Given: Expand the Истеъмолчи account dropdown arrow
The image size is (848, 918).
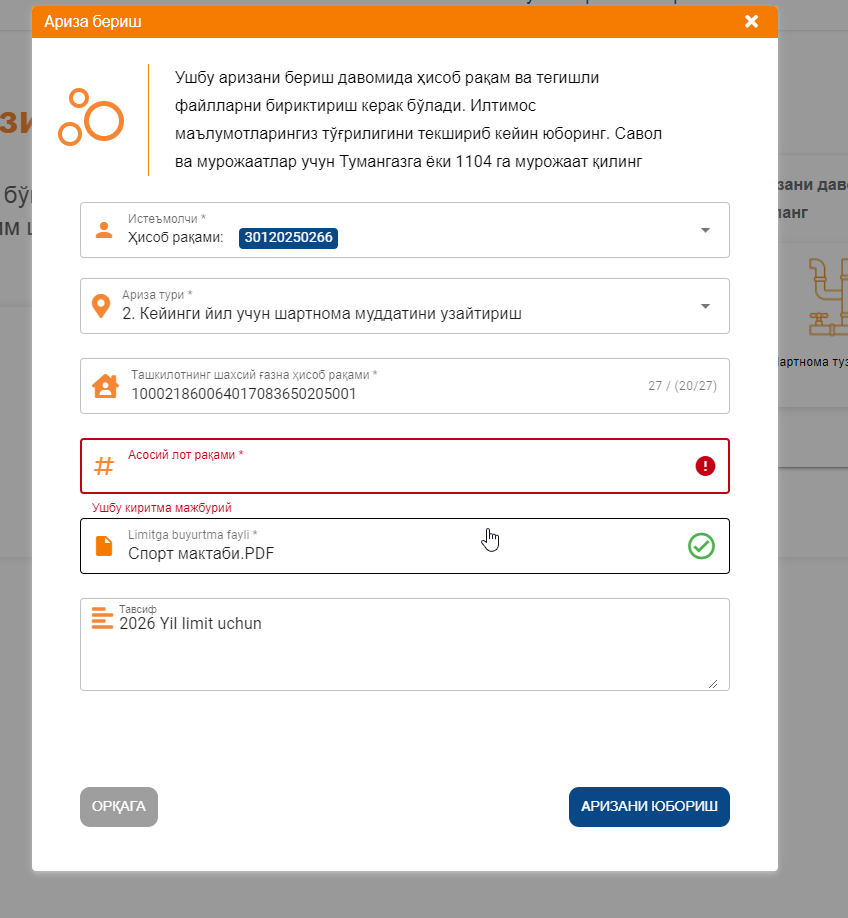Looking at the screenshot, I should 705,230.
